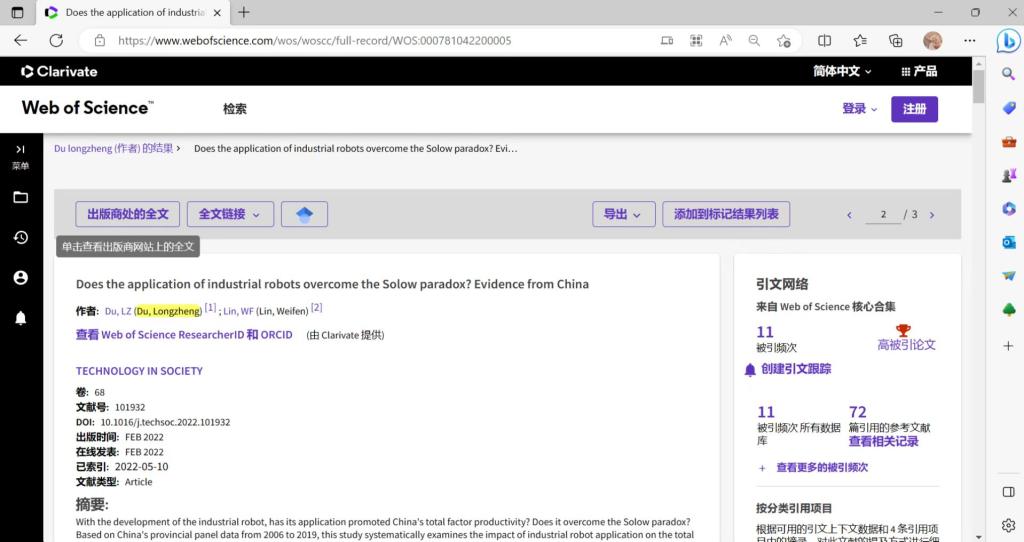Screen dimensions: 1024x542
Task: Click 创建引文跟踪 citation alert link
Action: pyautogui.click(x=795, y=369)
